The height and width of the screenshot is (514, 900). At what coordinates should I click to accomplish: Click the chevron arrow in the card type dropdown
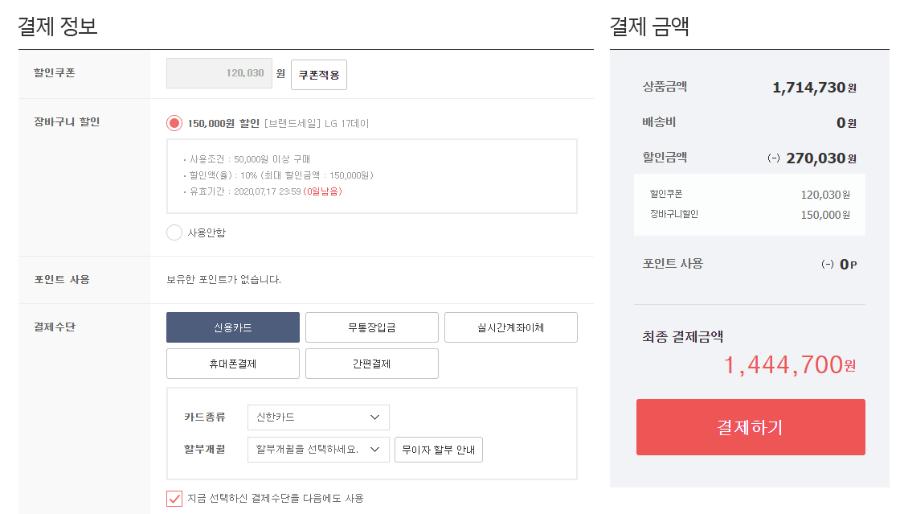click(375, 417)
